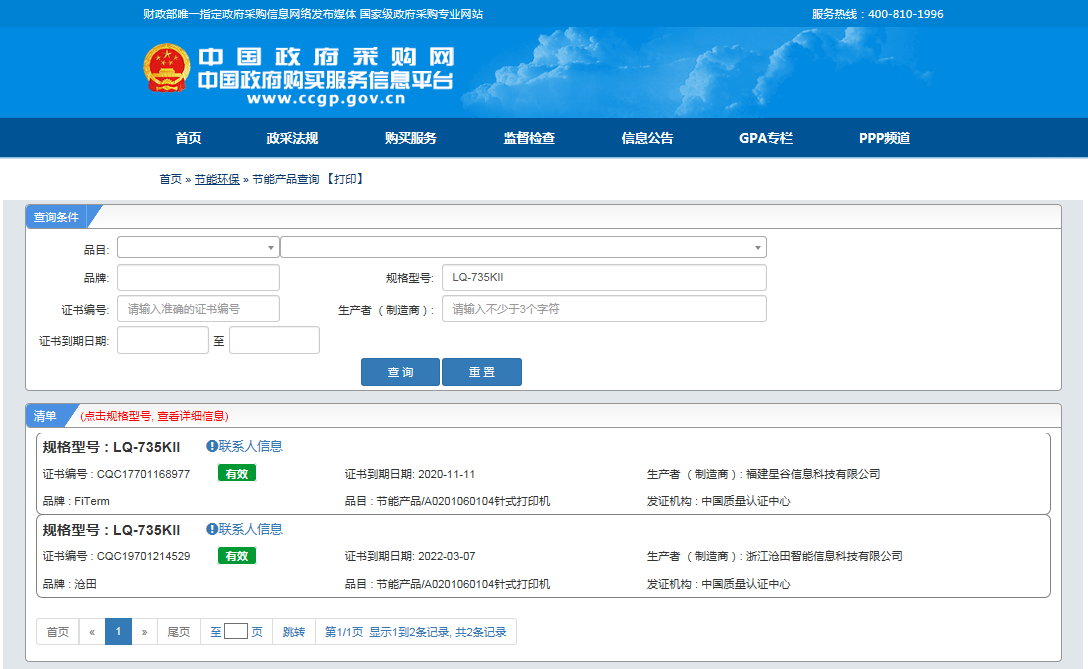
Task: Click 有效 badge for certificate CQC19701214529
Action: pyautogui.click(x=237, y=556)
